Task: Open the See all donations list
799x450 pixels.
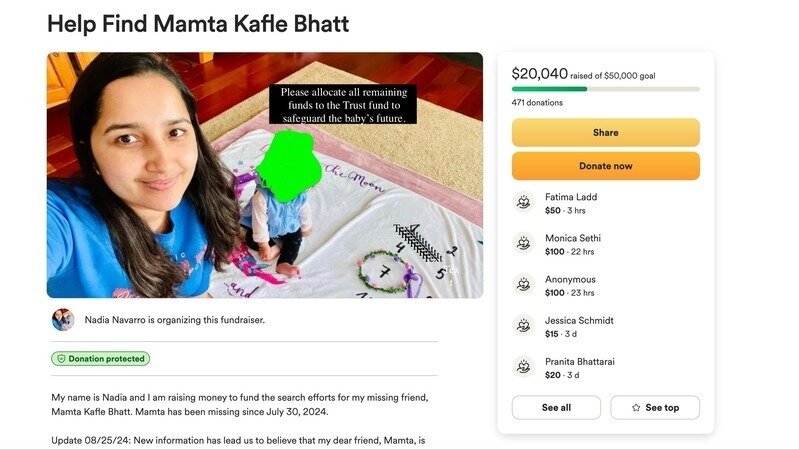Action: click(556, 408)
